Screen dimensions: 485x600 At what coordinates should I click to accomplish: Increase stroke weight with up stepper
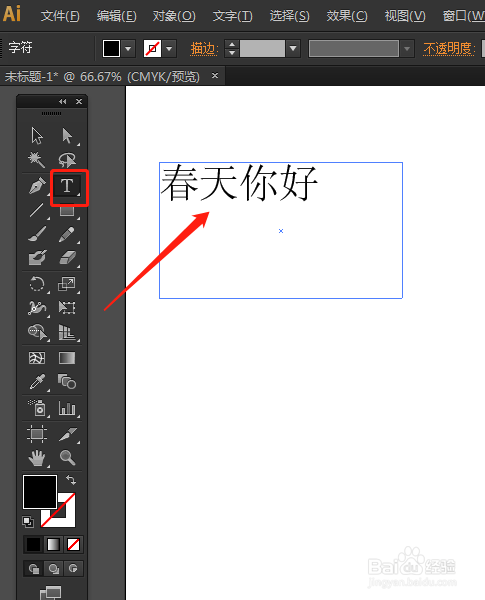point(232,44)
